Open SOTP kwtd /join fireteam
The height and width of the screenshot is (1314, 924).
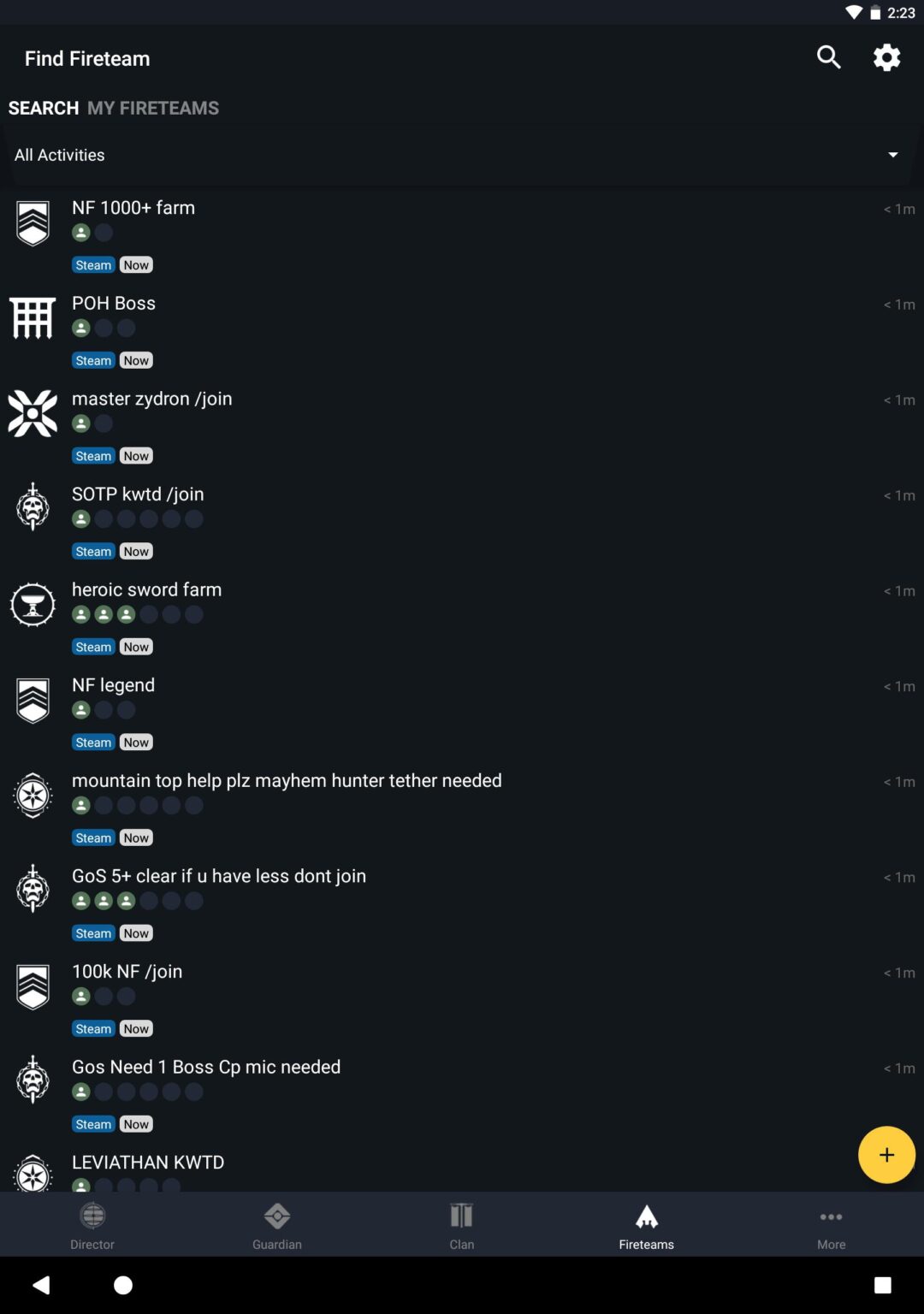coord(462,523)
